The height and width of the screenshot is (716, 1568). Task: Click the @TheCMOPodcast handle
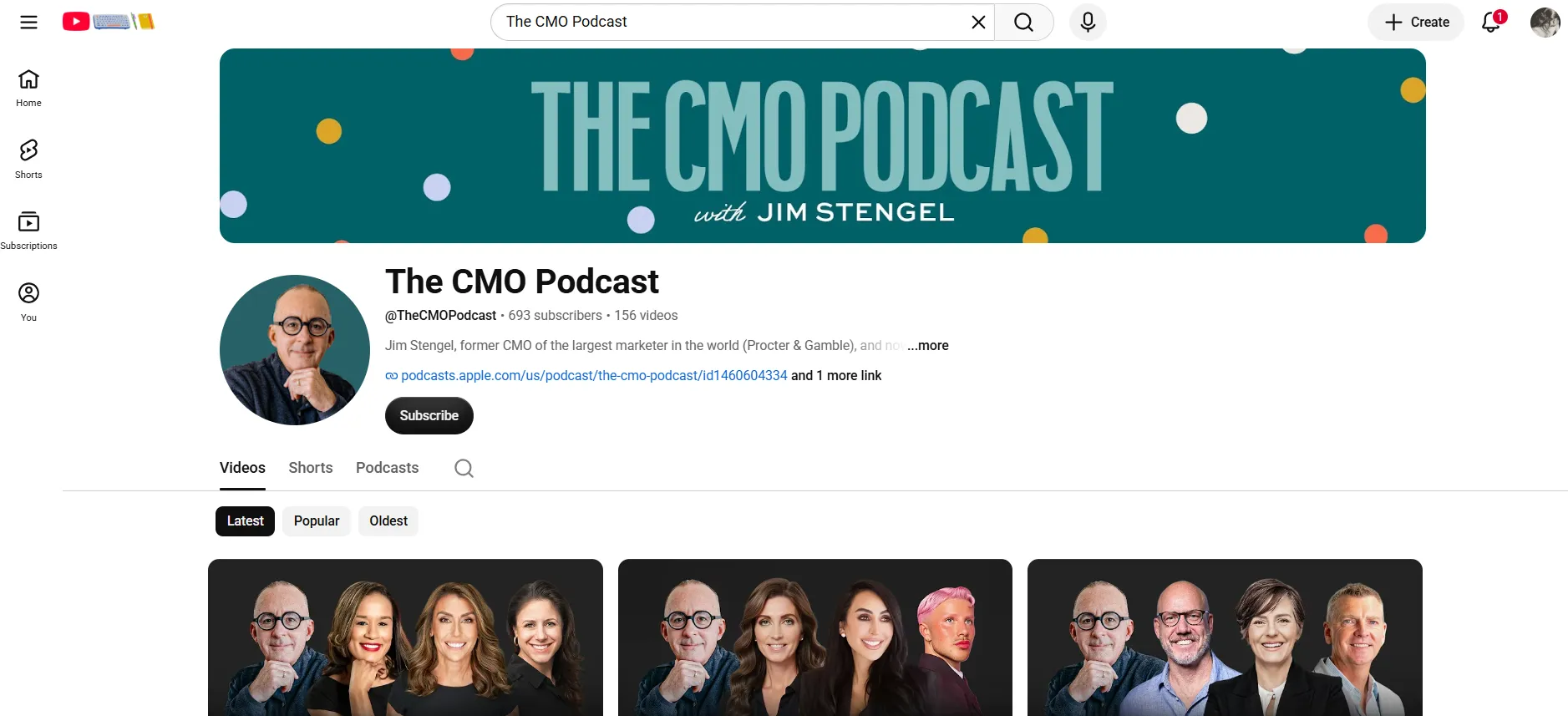(x=440, y=316)
